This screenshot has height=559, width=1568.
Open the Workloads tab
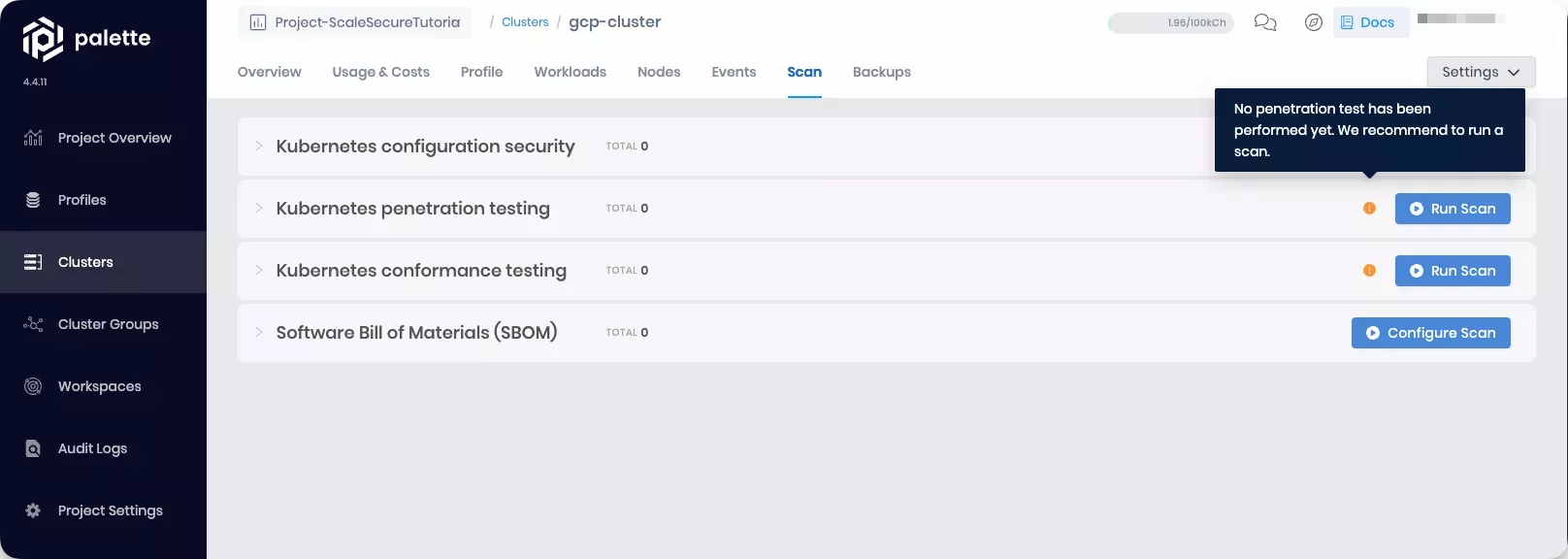[x=570, y=72]
